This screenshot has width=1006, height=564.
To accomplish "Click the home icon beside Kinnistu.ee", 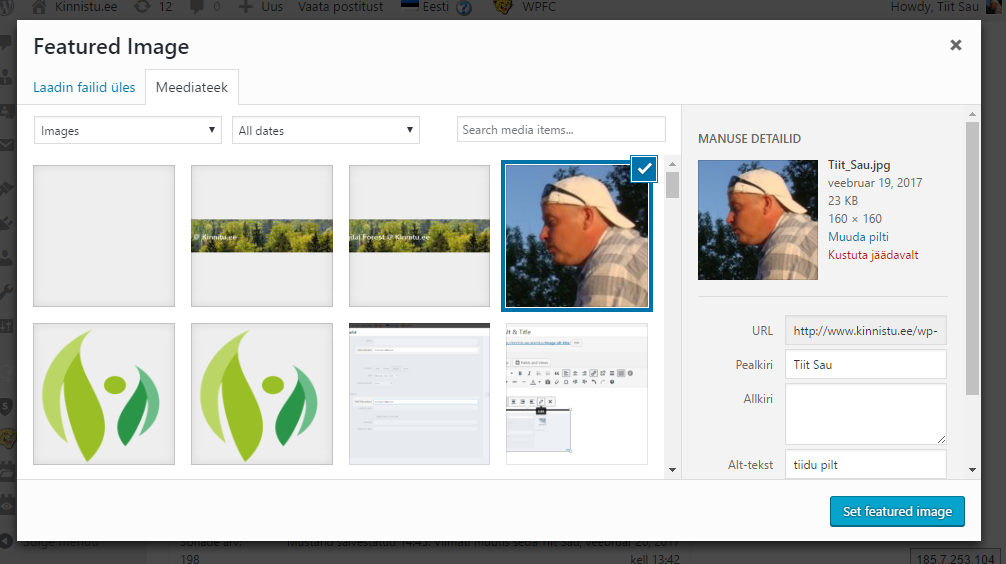I will pyautogui.click(x=39, y=6).
